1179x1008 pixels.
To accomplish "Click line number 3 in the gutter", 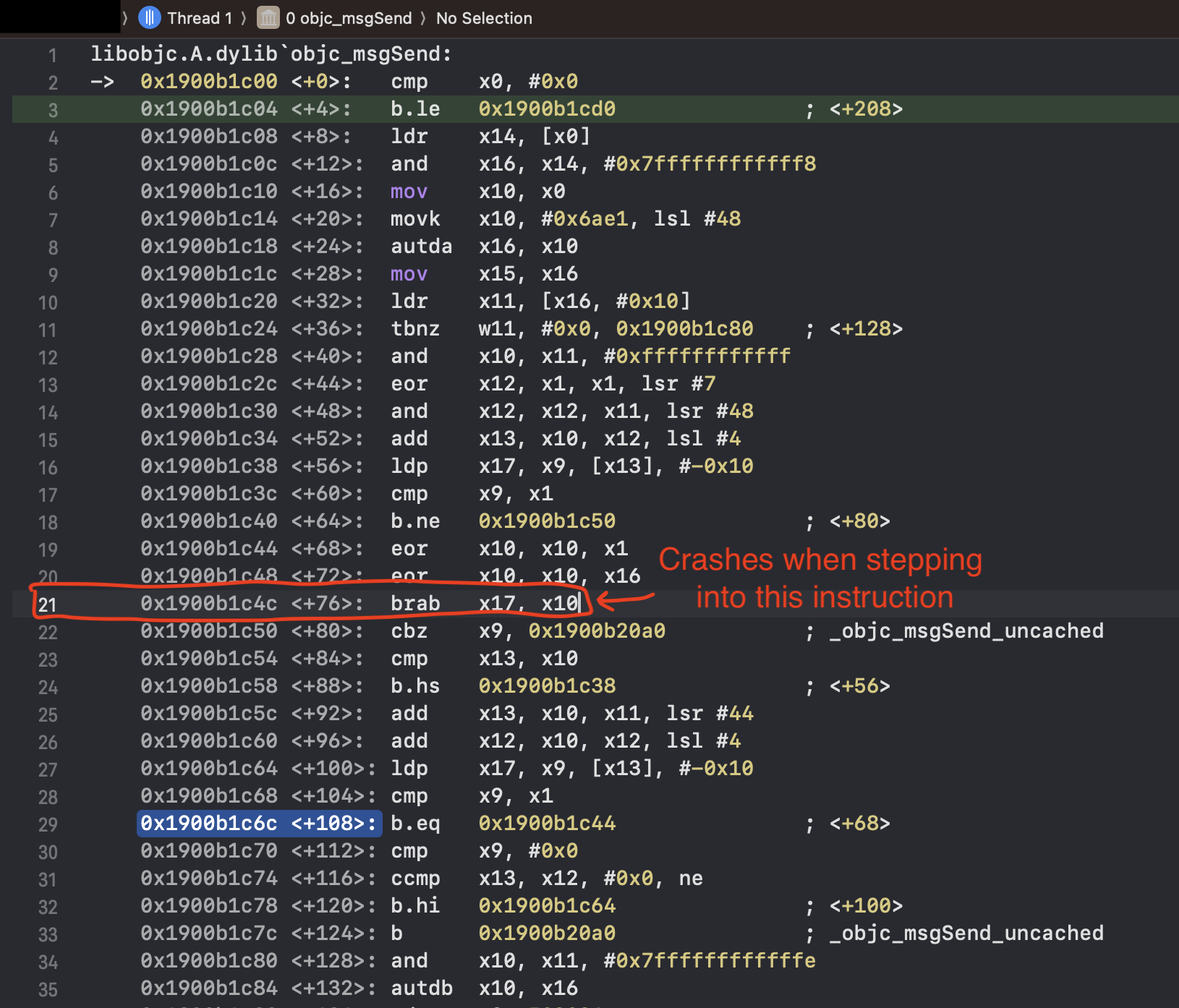I will (53, 110).
